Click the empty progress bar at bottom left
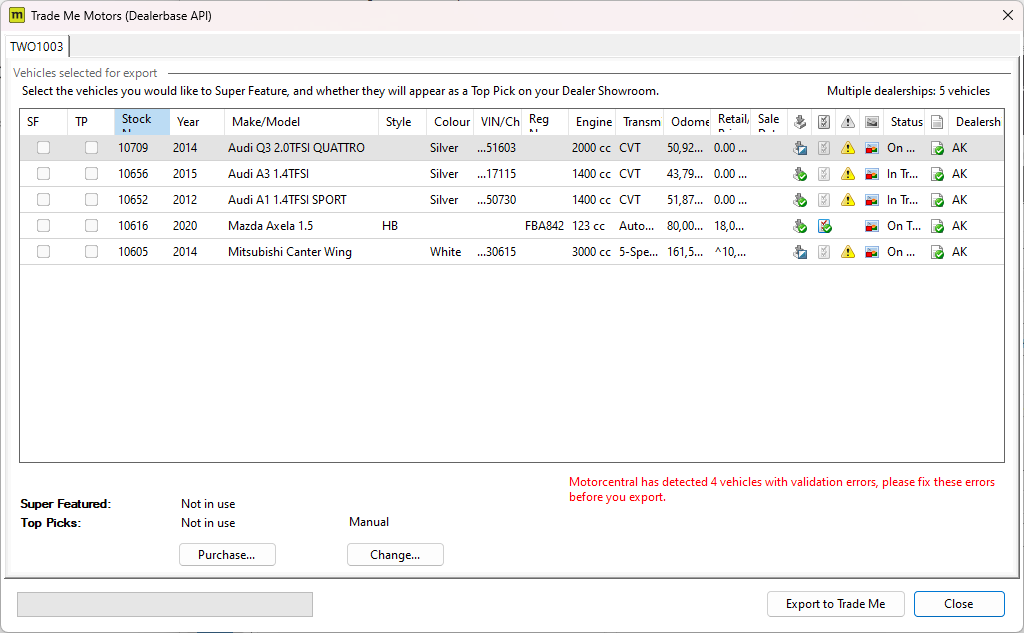 pyautogui.click(x=165, y=604)
